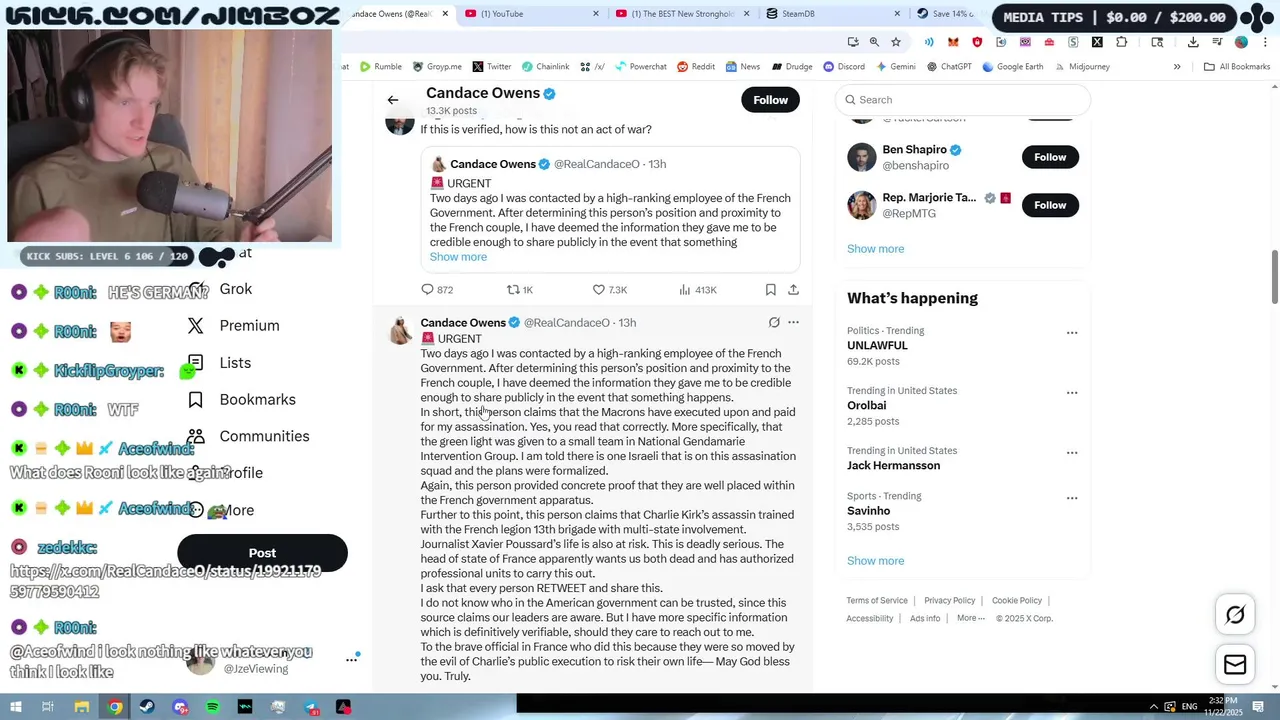The image size is (1280, 720).
Task: Open the floating Messages envelope button
Action: tap(1235, 665)
